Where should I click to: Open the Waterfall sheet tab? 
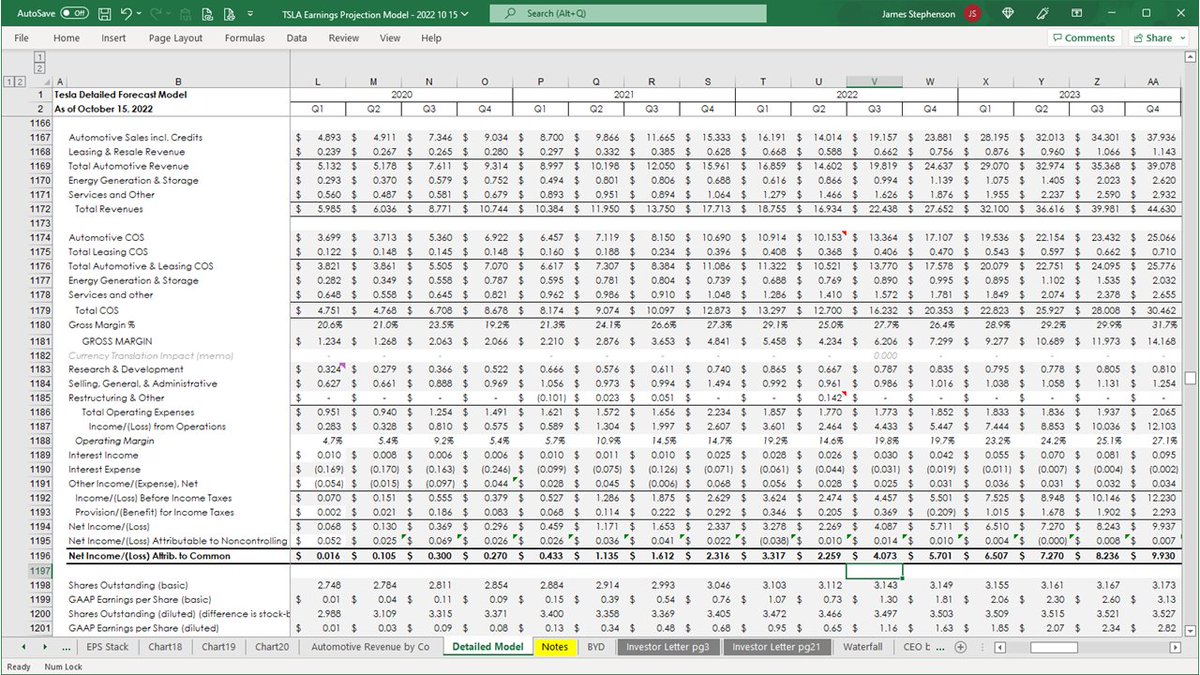click(863, 647)
